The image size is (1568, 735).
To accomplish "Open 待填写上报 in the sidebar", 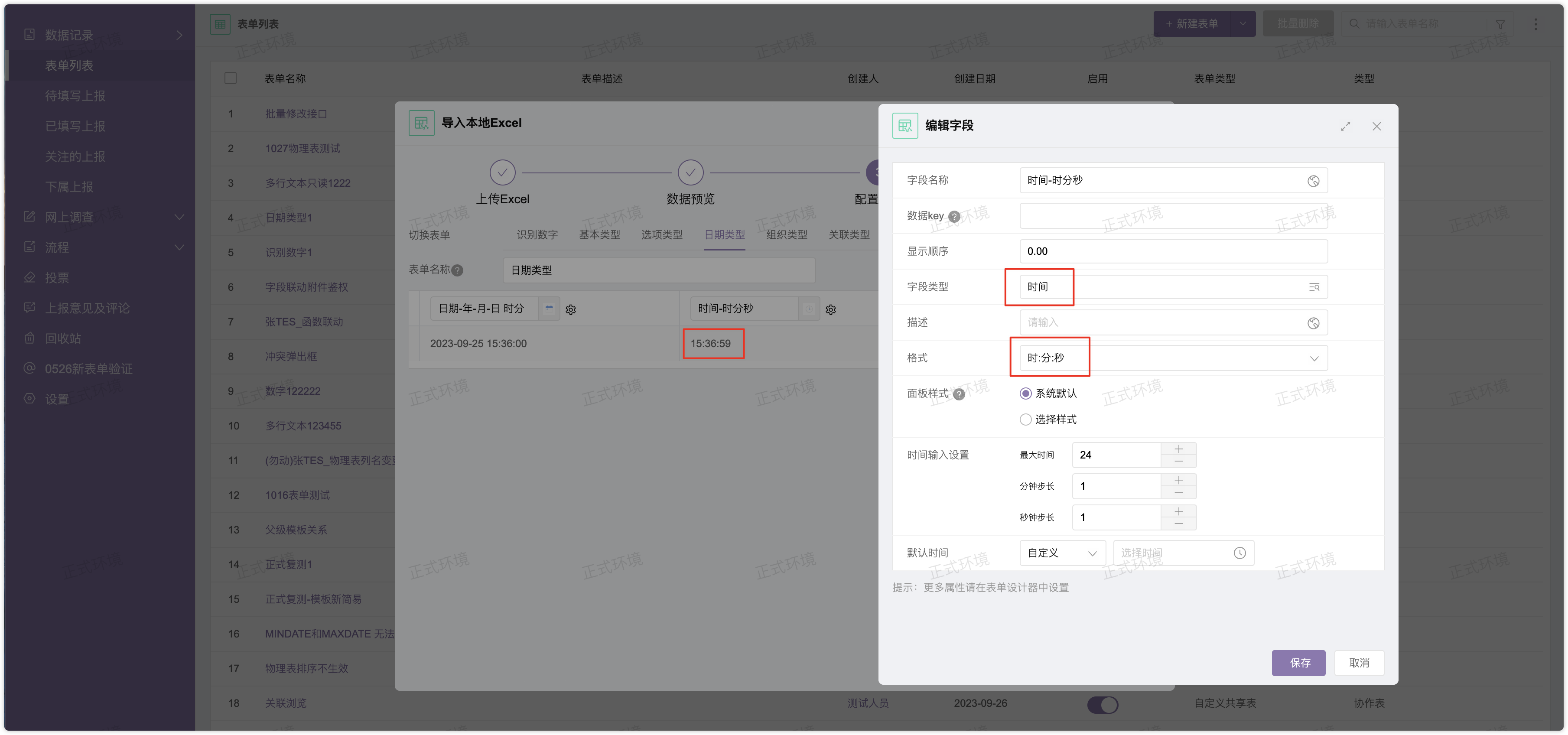I will [x=75, y=96].
